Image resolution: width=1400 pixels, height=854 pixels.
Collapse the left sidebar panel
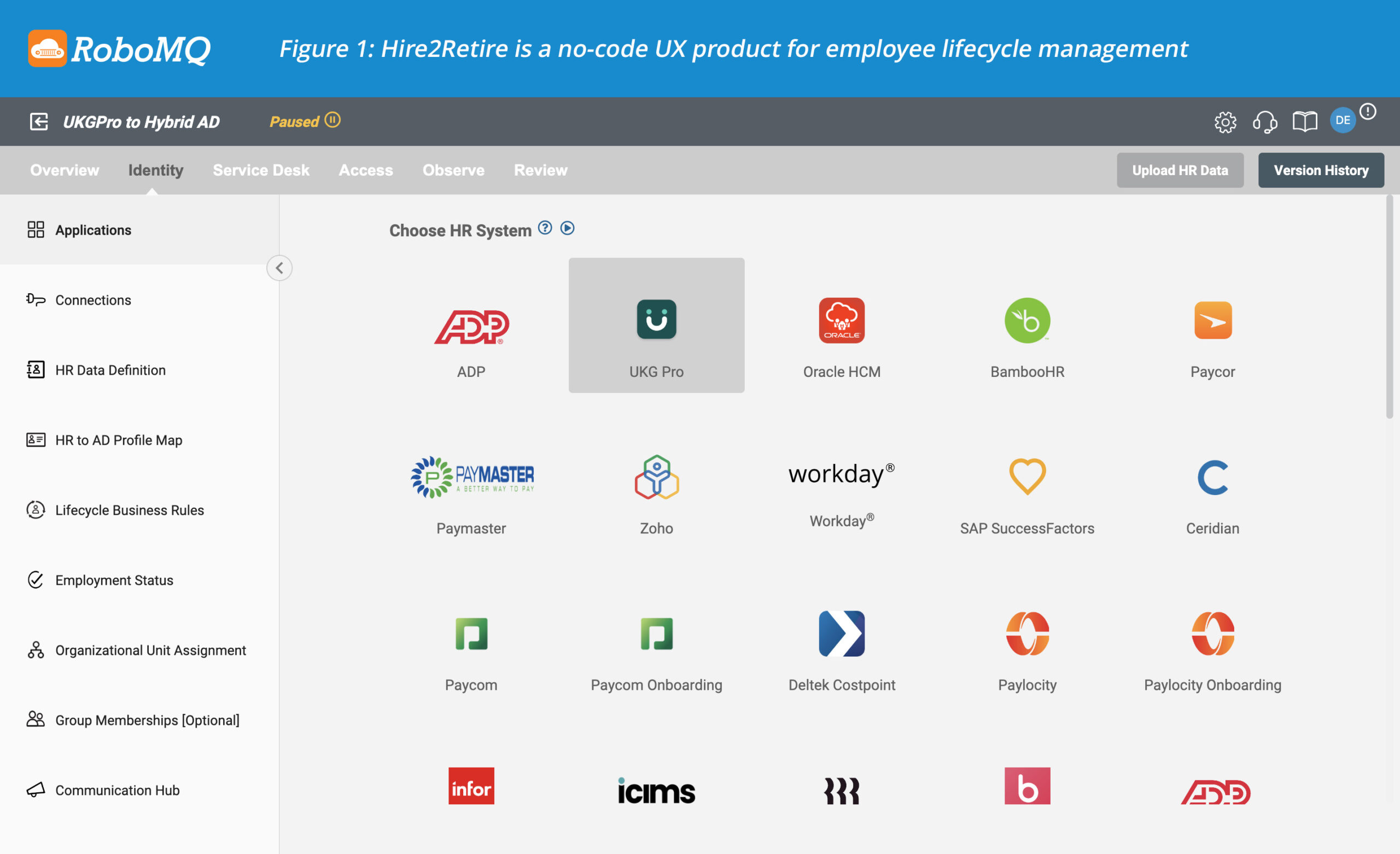[280, 267]
